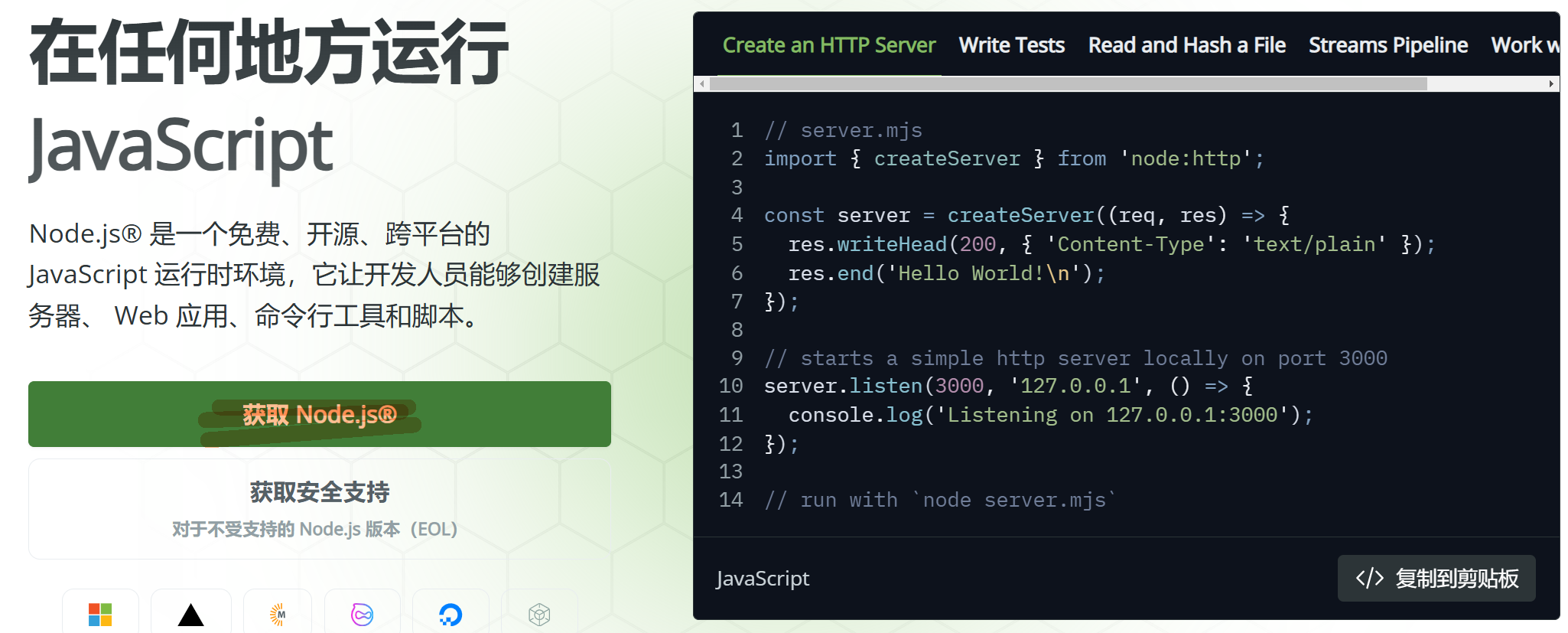Click the scrollbar right arrow in tab strip
The width and height of the screenshot is (1568, 633).
(1551, 84)
